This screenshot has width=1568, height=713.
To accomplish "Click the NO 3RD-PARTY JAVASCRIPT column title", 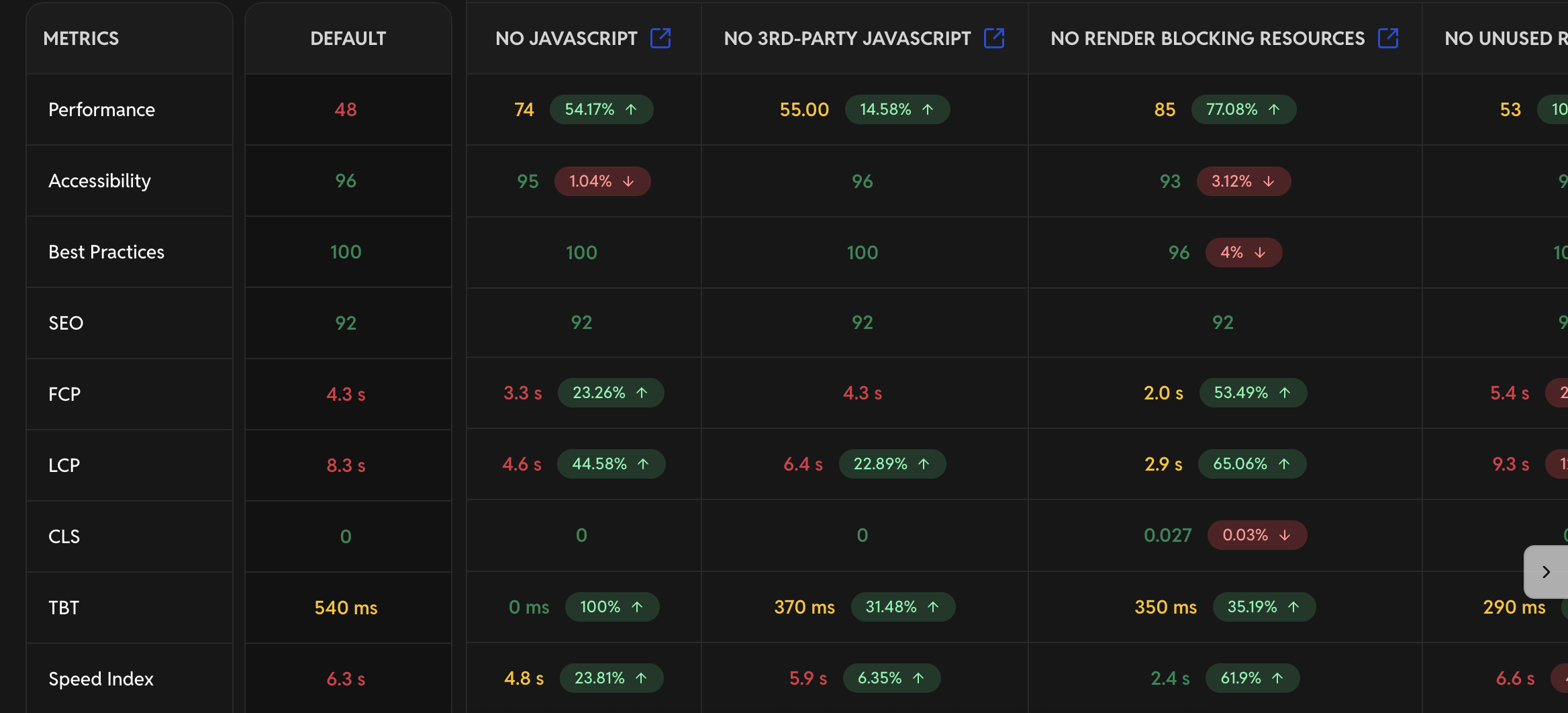I will coord(847,38).
